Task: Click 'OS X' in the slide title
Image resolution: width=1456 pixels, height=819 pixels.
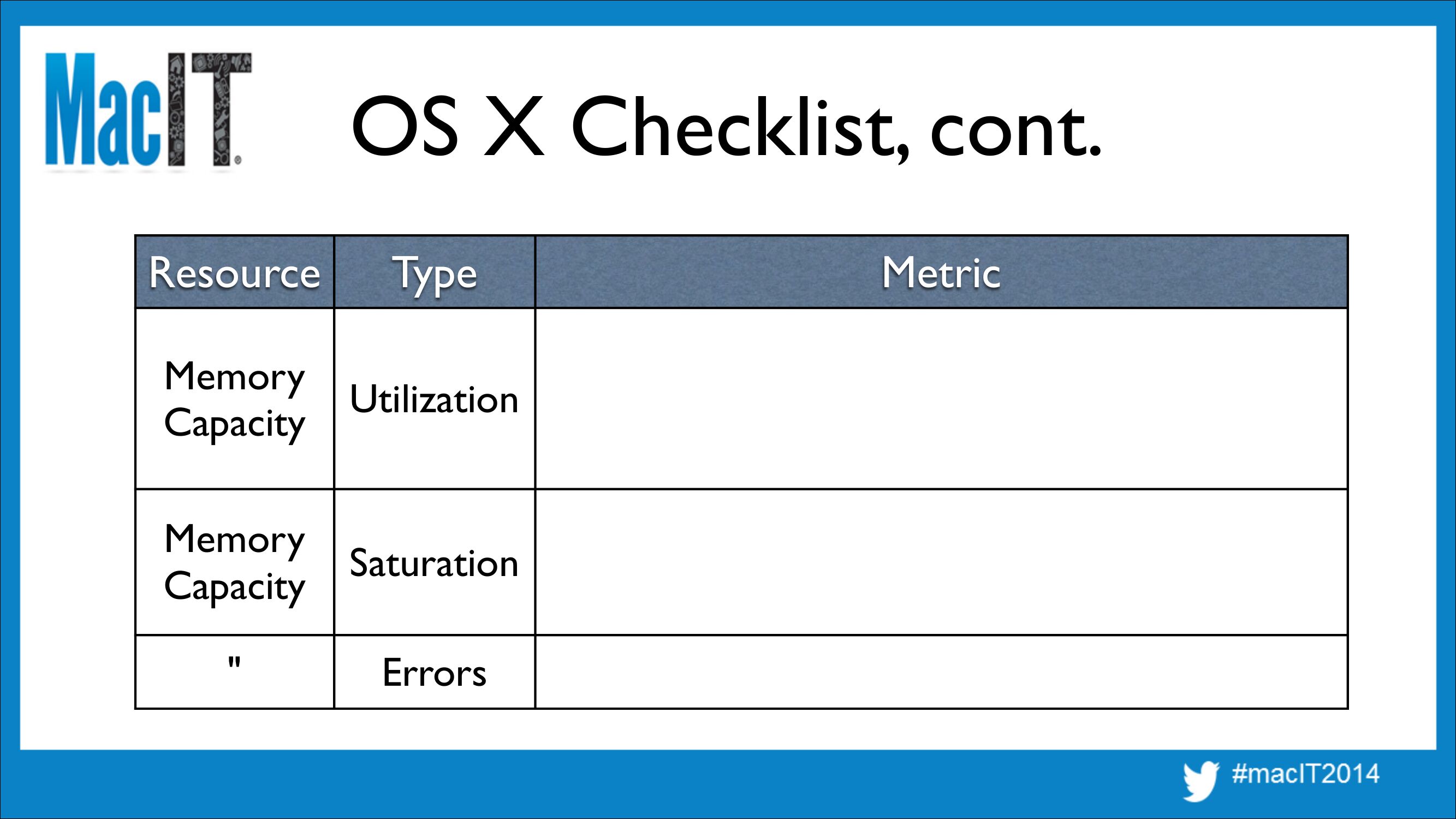Action: click(447, 127)
